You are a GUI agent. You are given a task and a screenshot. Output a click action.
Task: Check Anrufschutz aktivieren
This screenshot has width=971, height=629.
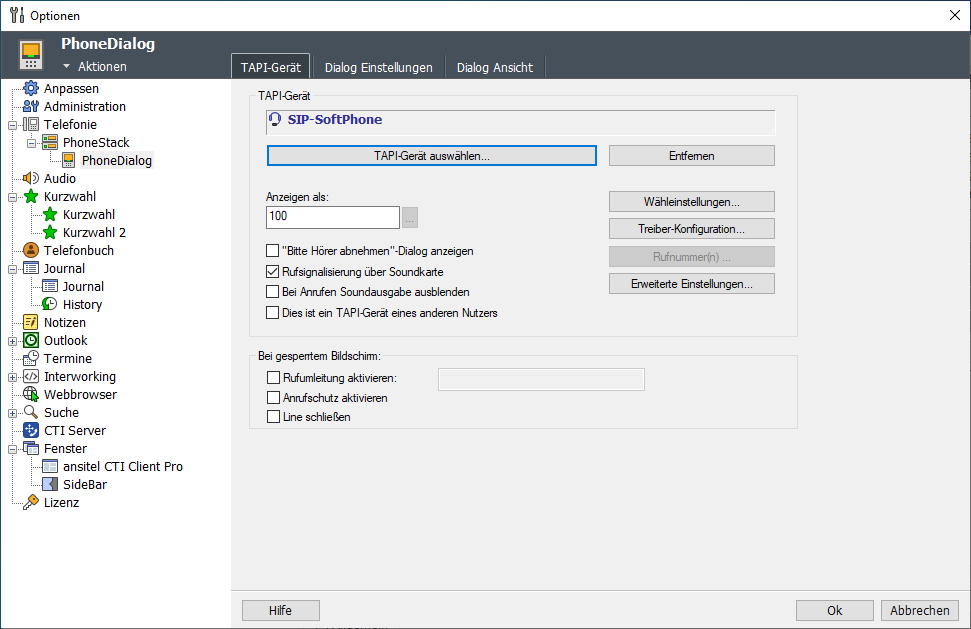271,397
